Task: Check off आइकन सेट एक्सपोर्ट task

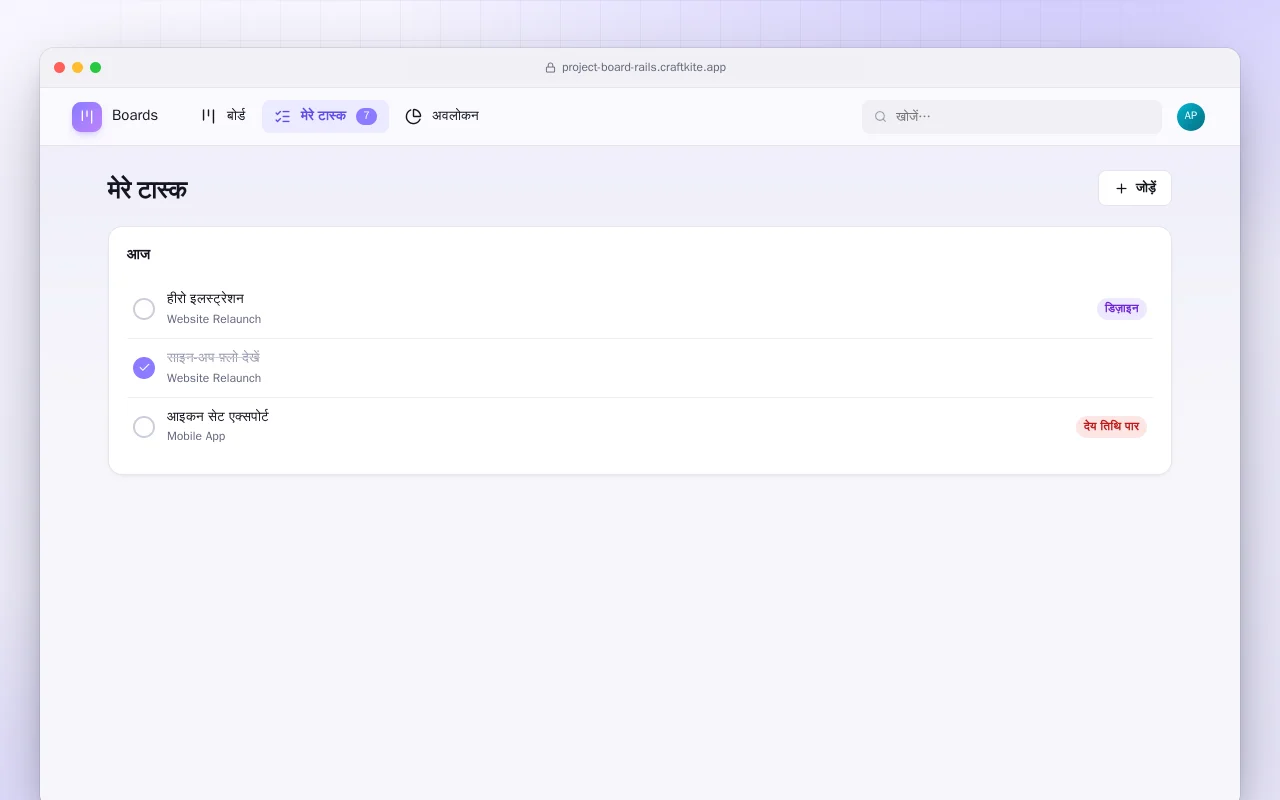Action: [144, 427]
